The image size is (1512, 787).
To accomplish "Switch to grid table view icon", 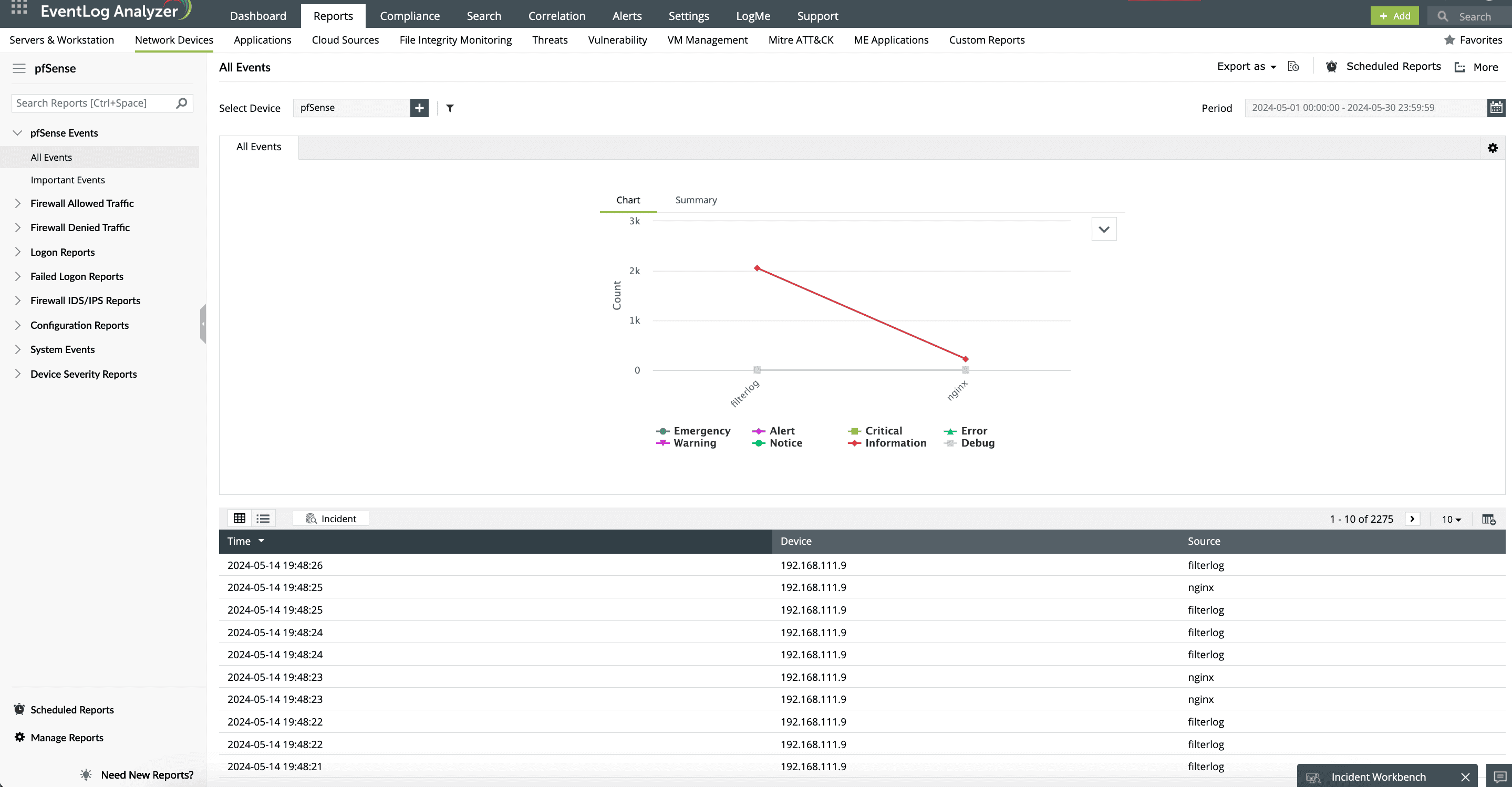I will [x=240, y=518].
